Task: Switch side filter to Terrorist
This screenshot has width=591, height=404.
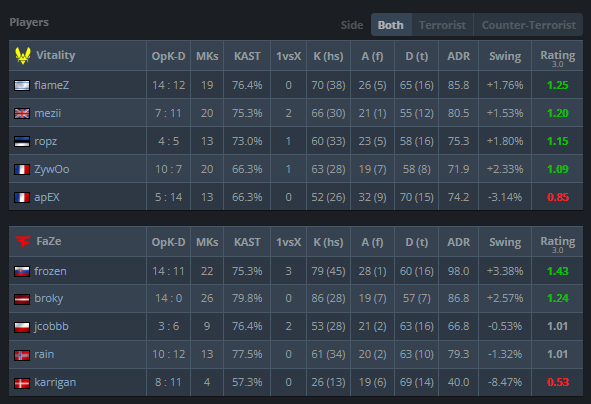Action: [x=442, y=25]
